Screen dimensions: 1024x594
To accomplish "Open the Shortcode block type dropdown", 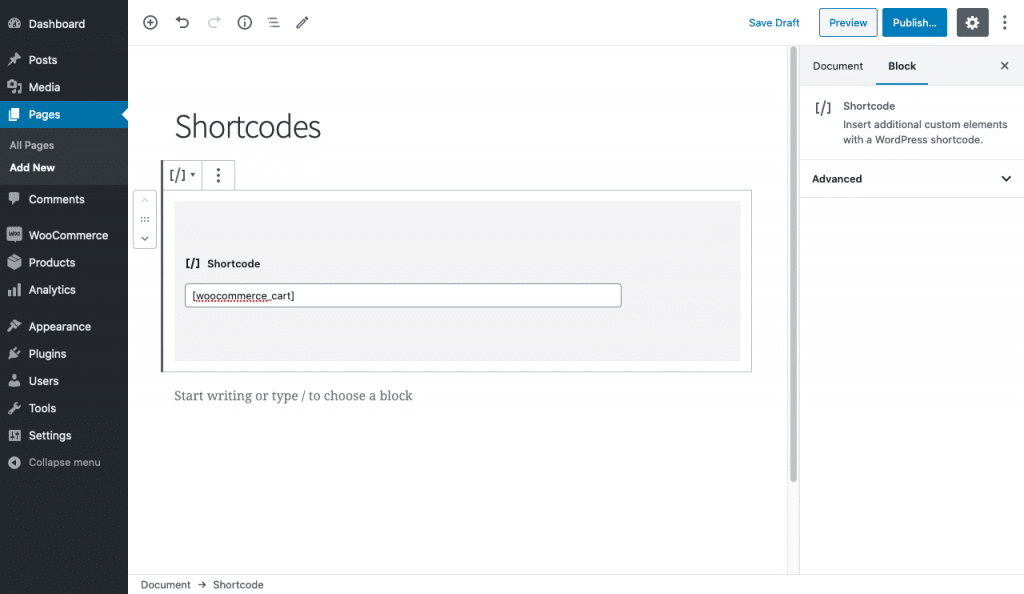I will click(181, 174).
